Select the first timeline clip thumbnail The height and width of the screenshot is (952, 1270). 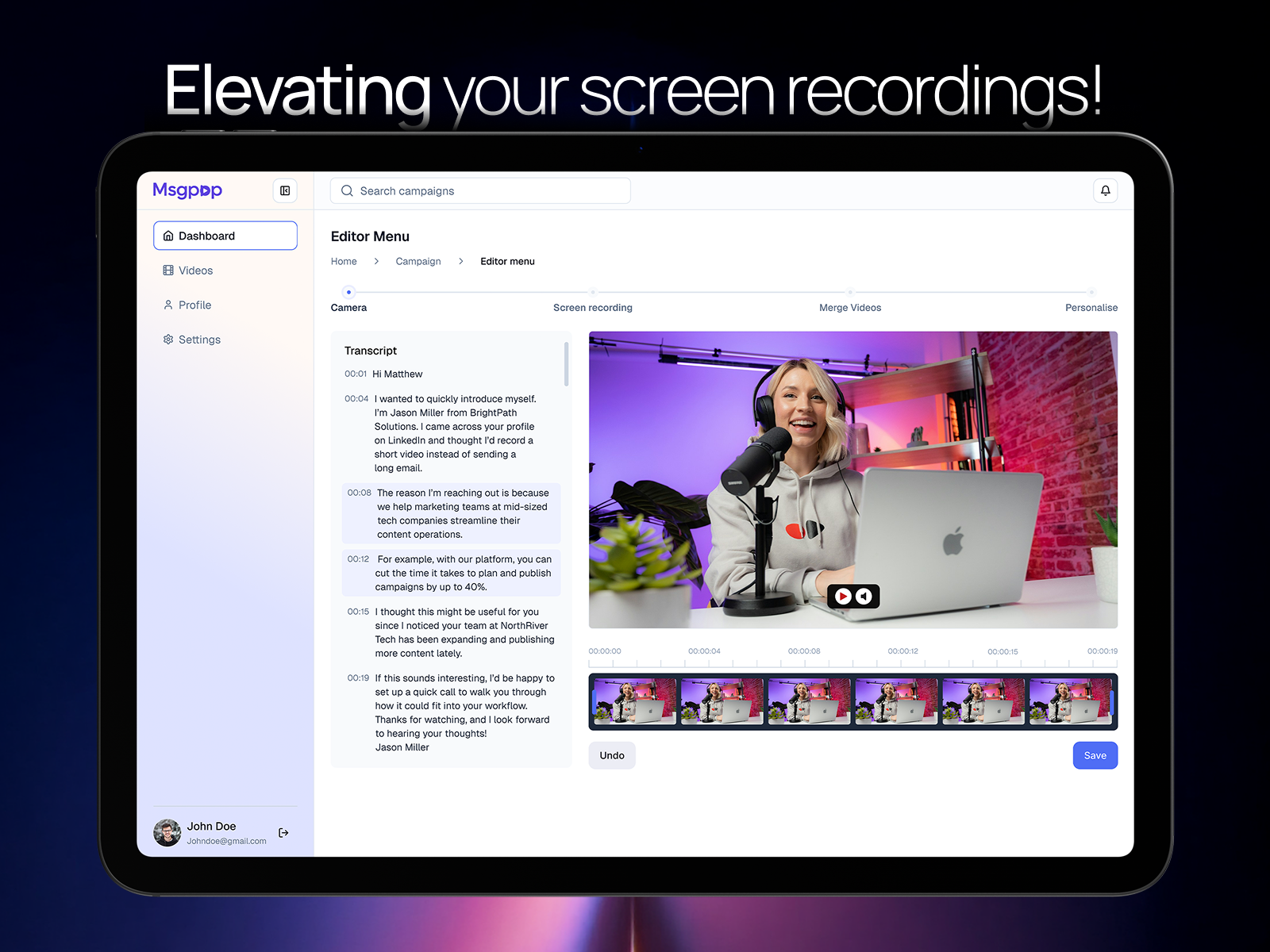(635, 701)
